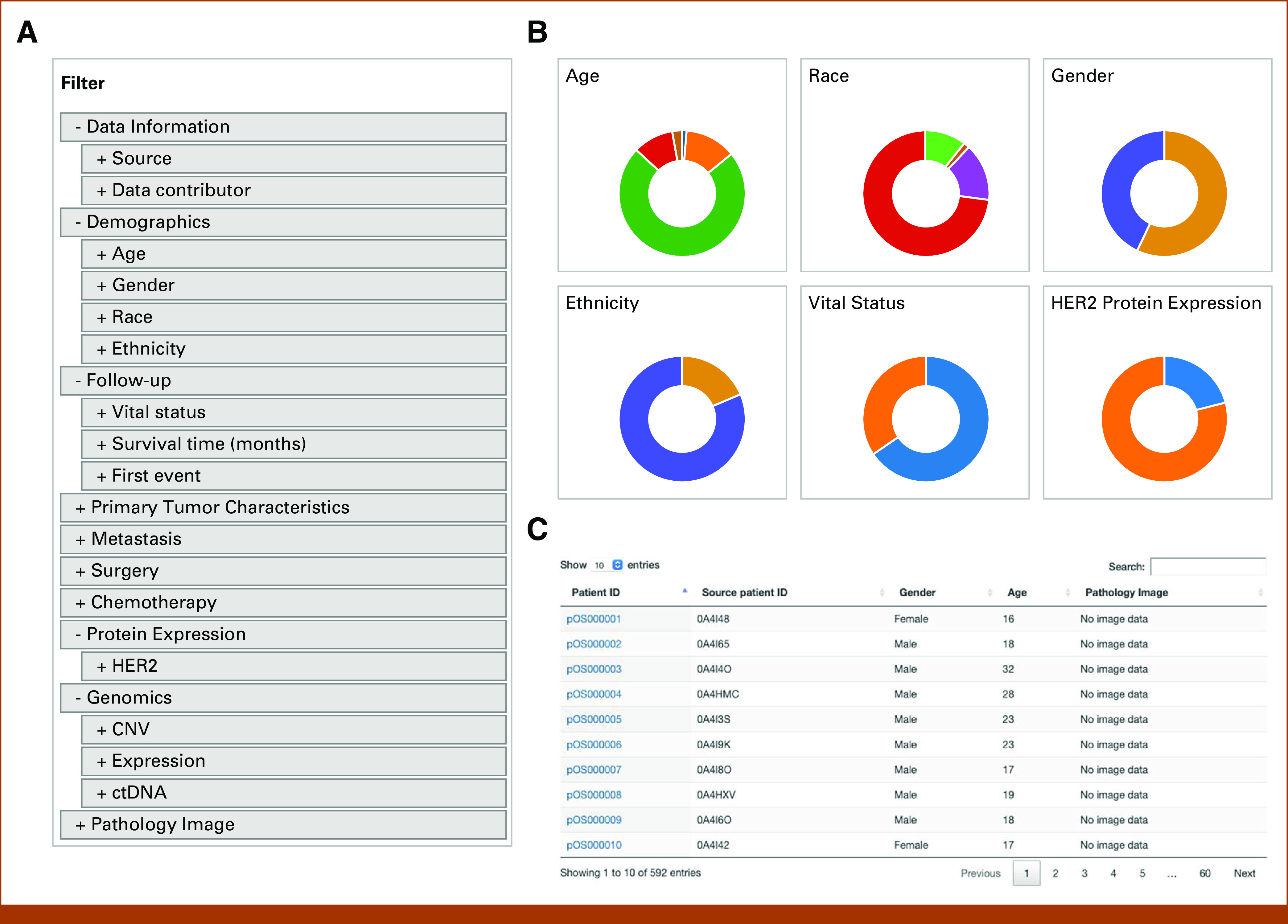Expand the Vital status filter

[294, 412]
